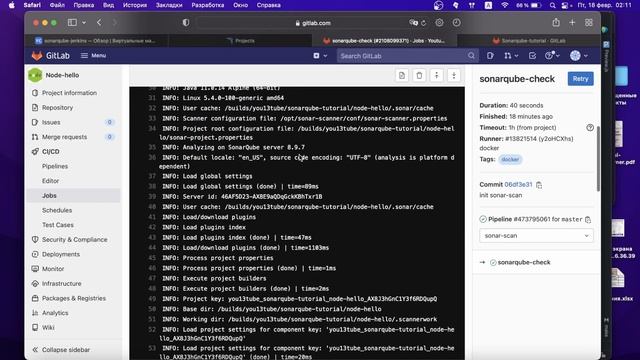Open Infrastructure in sidebar
Viewport: 640px width, 360px height.
(x=62, y=284)
